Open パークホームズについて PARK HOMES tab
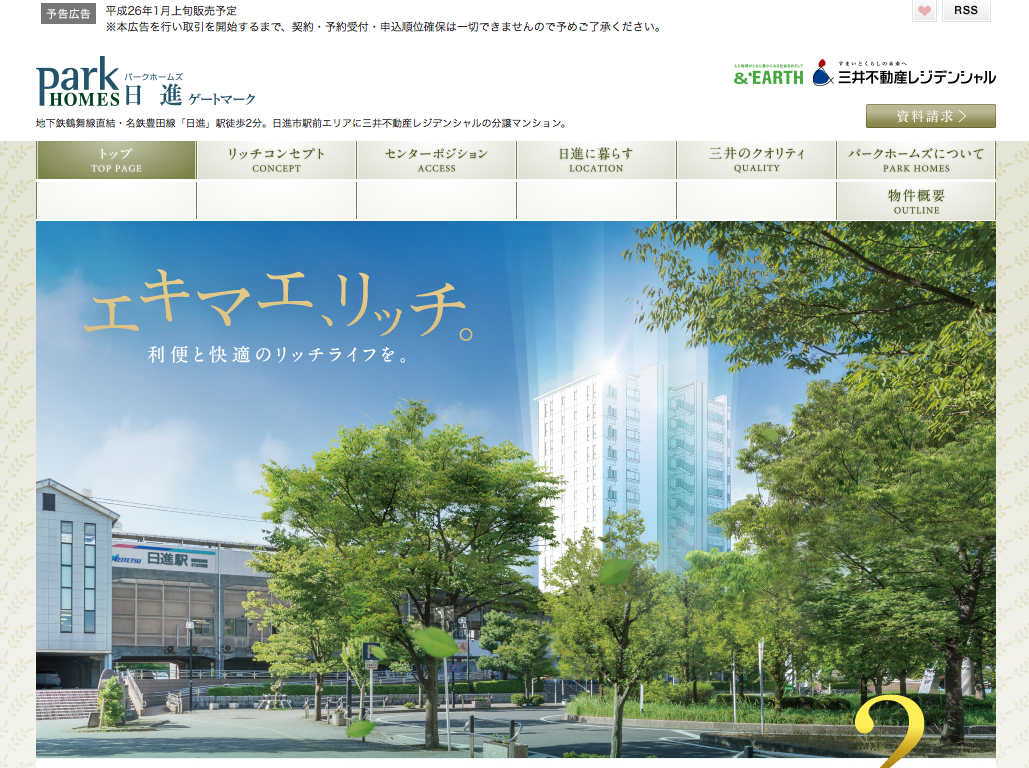The image size is (1029, 768). (x=916, y=160)
